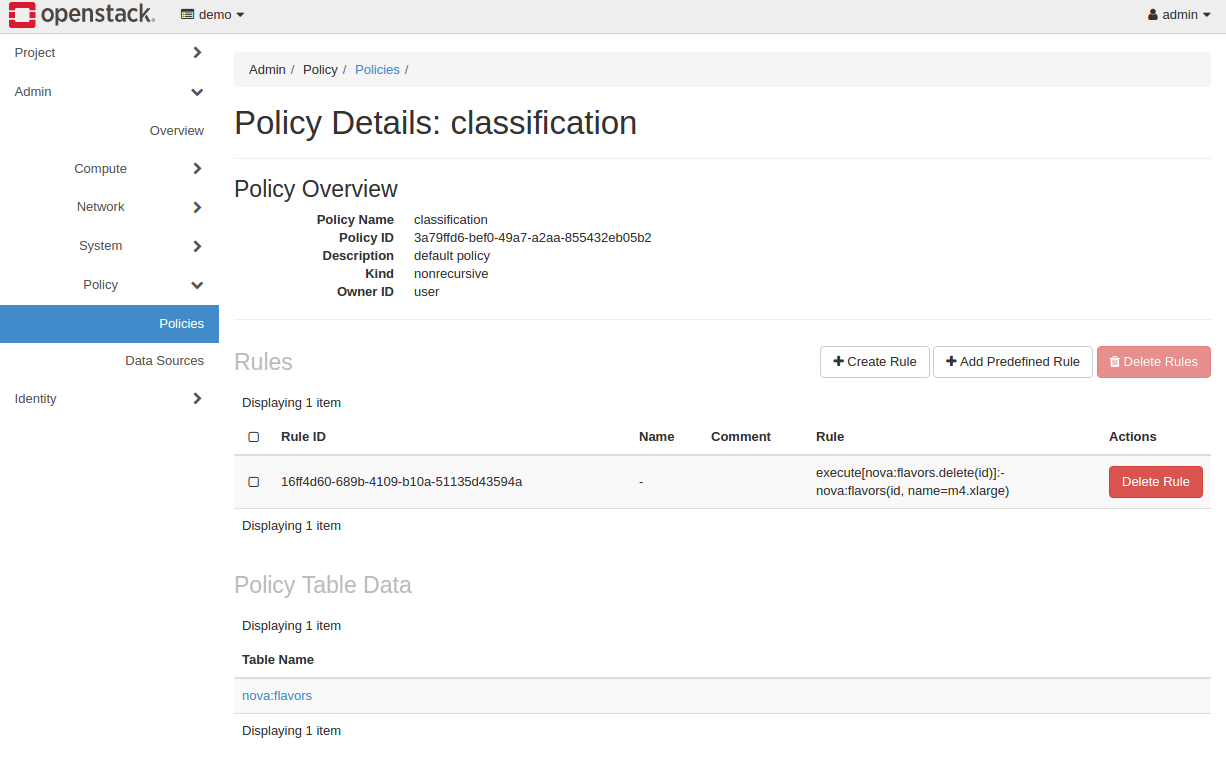
Task: Expand the Identity section chevron
Action: 197,398
